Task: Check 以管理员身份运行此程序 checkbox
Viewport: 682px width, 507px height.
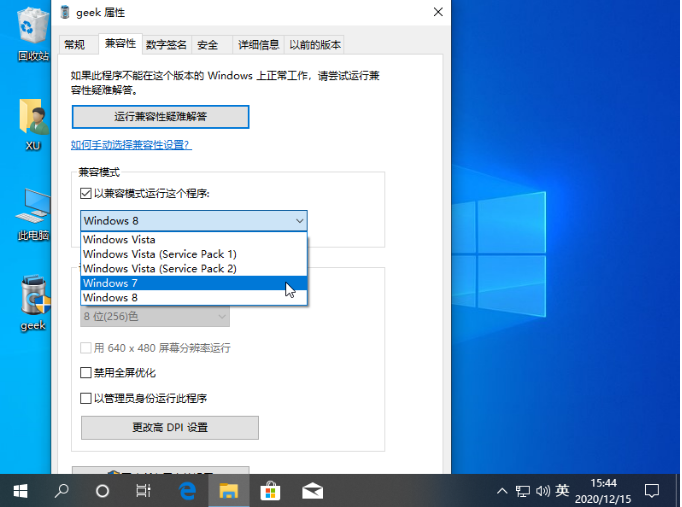Action: [x=86, y=398]
